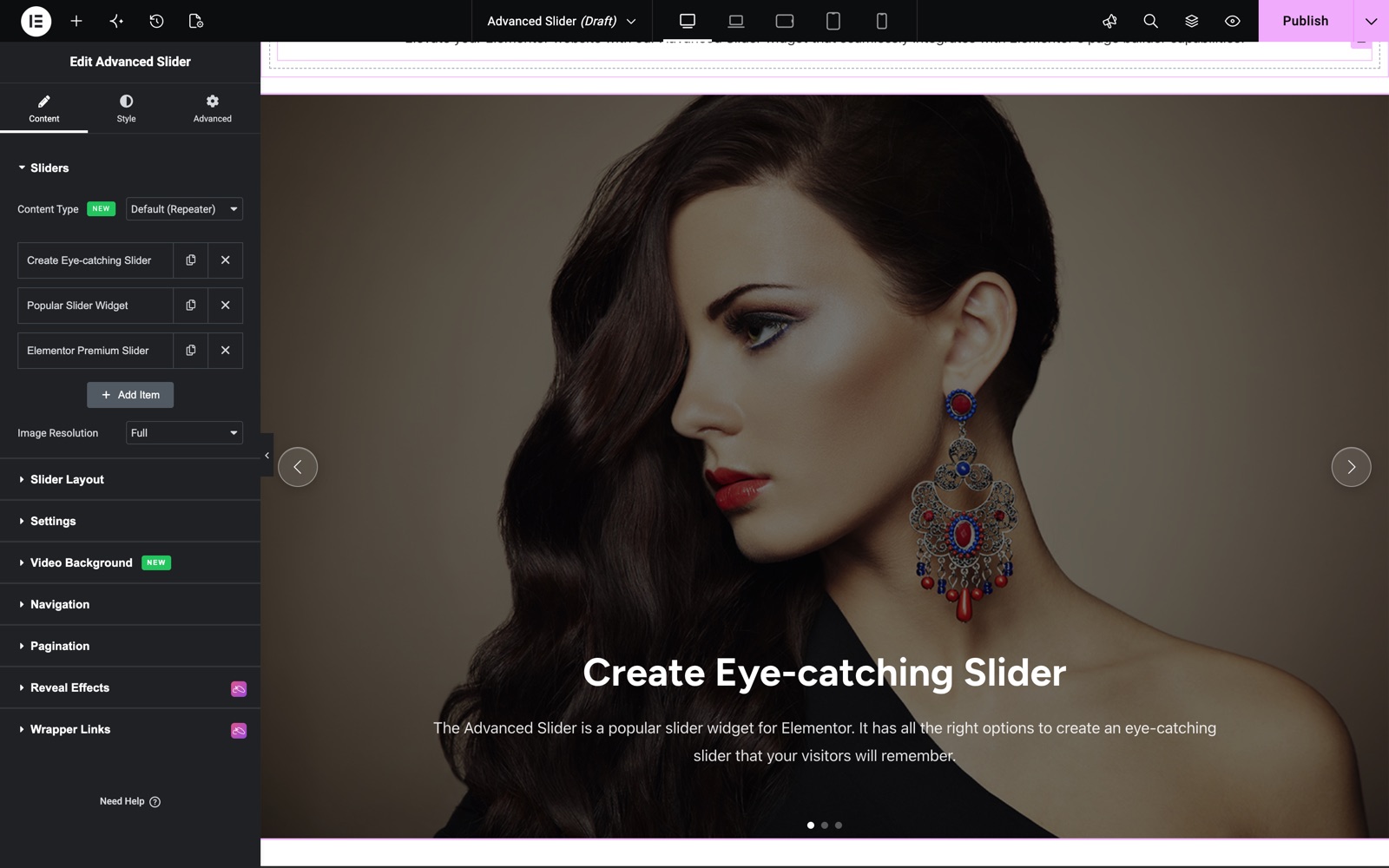Open the document title dropdown
Viewport: 1389px width, 868px height.
[x=562, y=21]
